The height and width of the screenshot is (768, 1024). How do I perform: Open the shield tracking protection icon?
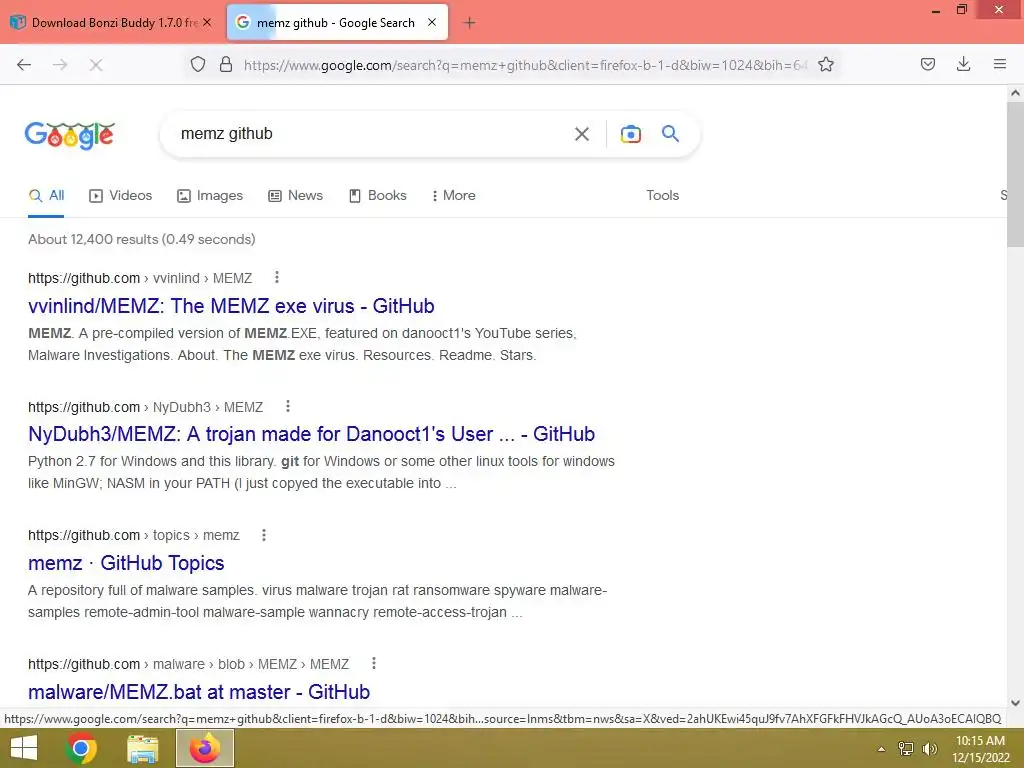tap(198, 64)
